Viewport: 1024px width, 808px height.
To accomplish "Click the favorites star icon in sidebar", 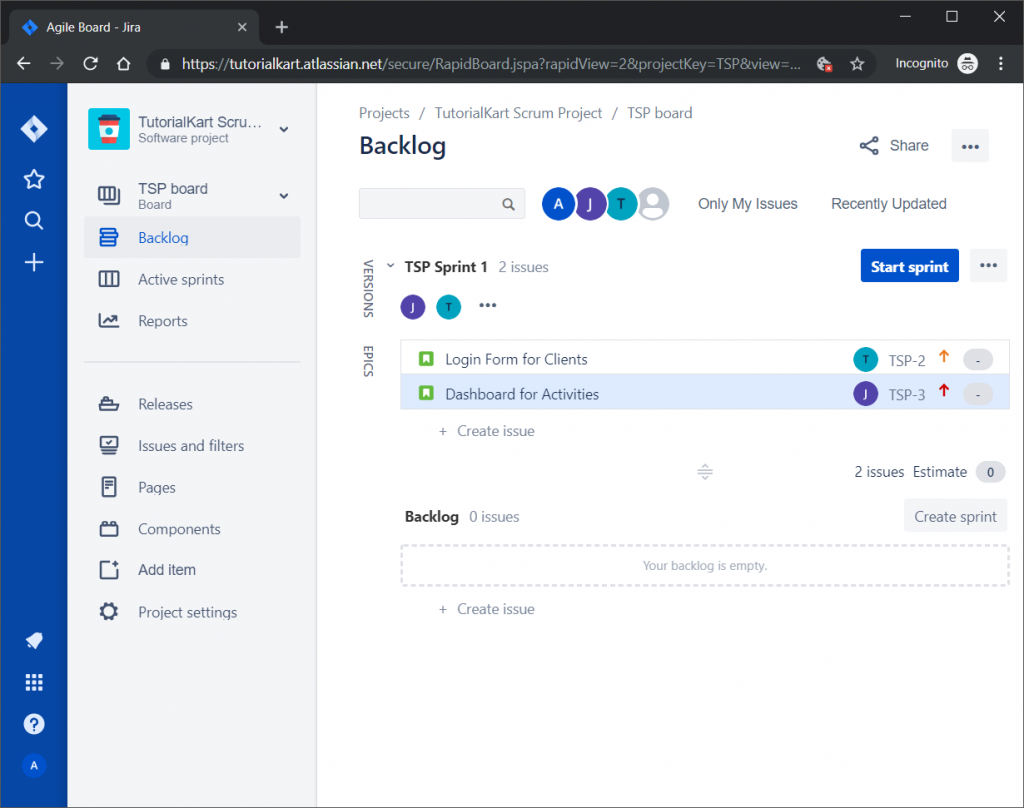I will pos(33,180).
